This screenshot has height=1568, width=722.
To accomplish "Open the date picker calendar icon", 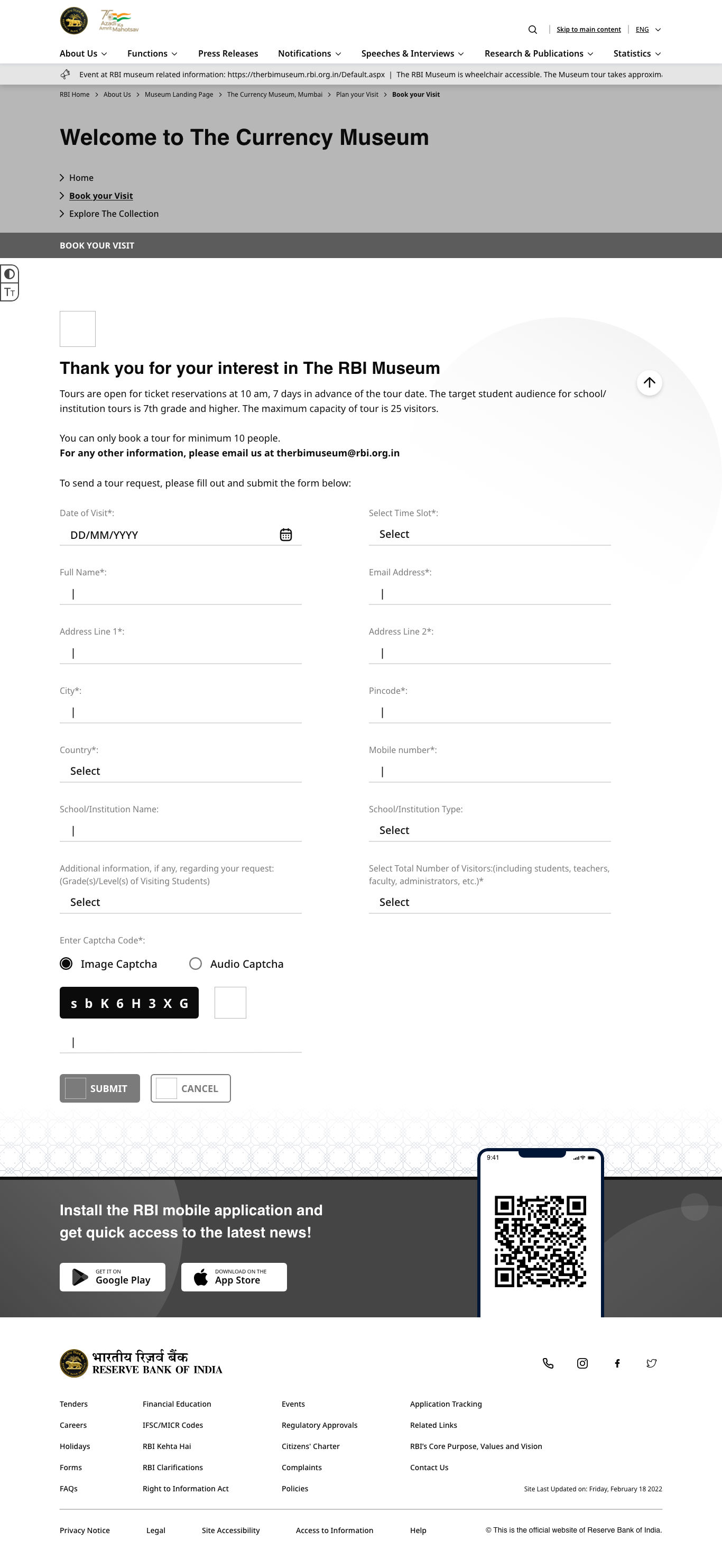I will pos(285,535).
